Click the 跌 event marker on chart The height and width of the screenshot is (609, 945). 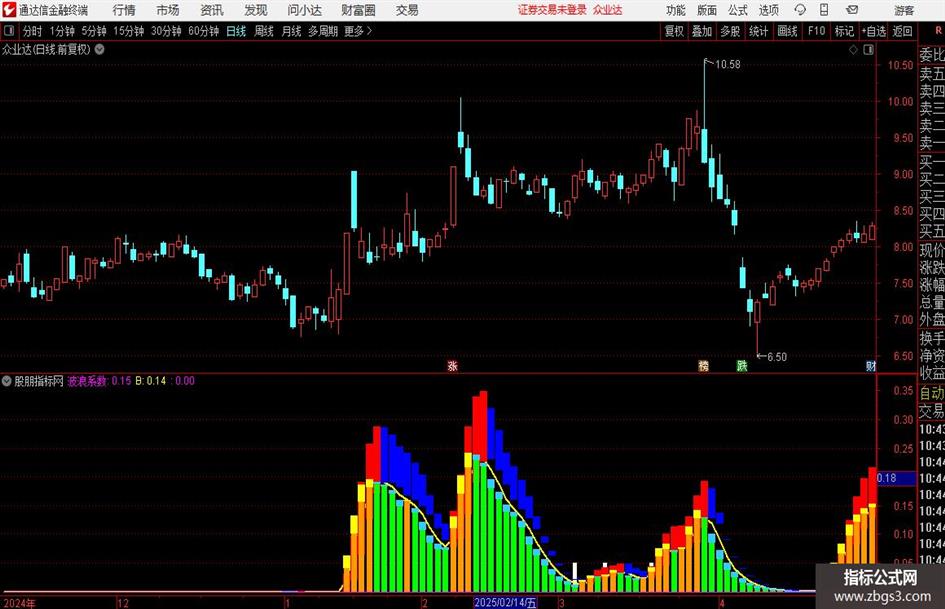click(x=742, y=365)
